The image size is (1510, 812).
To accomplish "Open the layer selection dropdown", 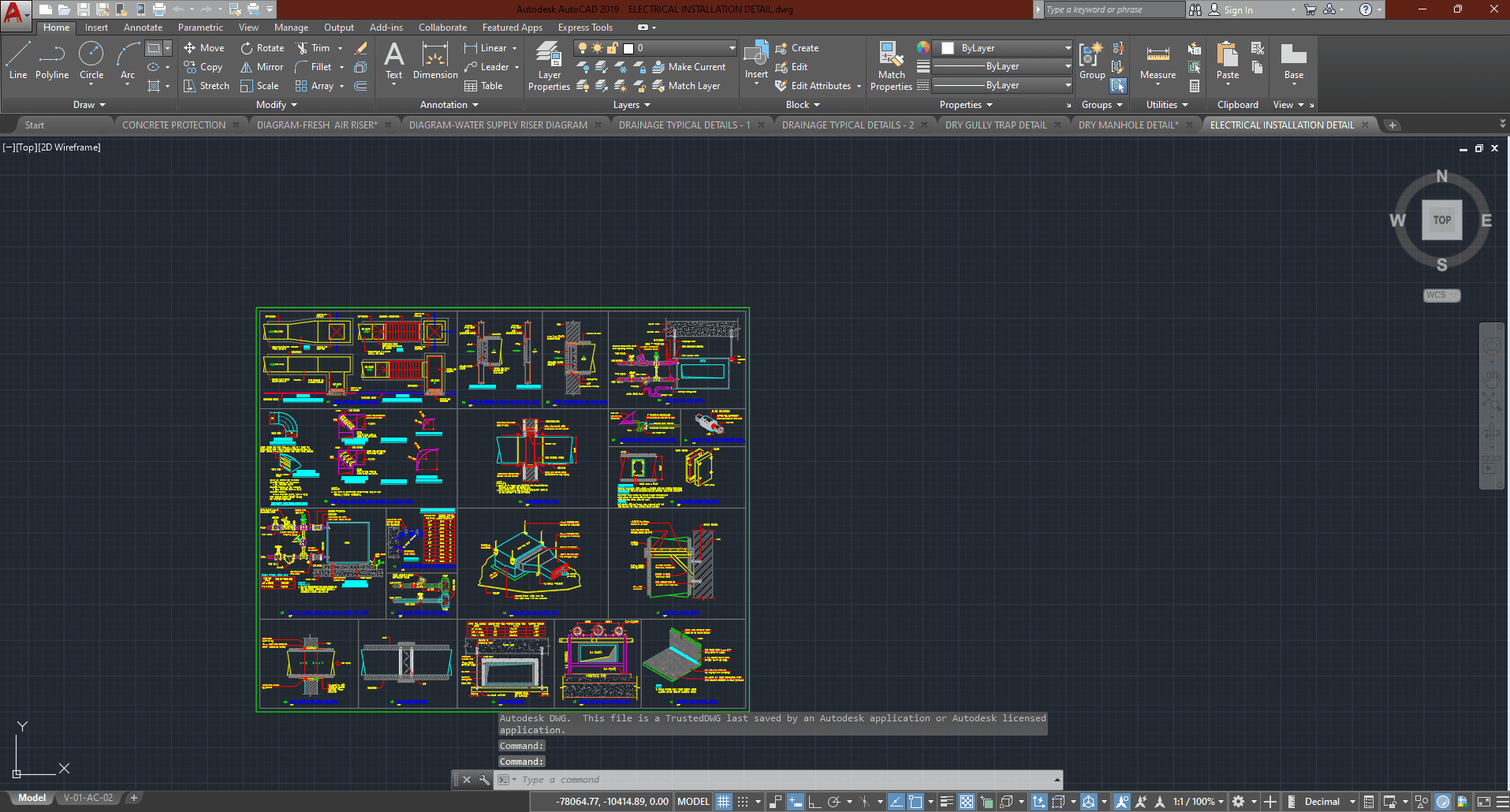I will click(x=731, y=48).
